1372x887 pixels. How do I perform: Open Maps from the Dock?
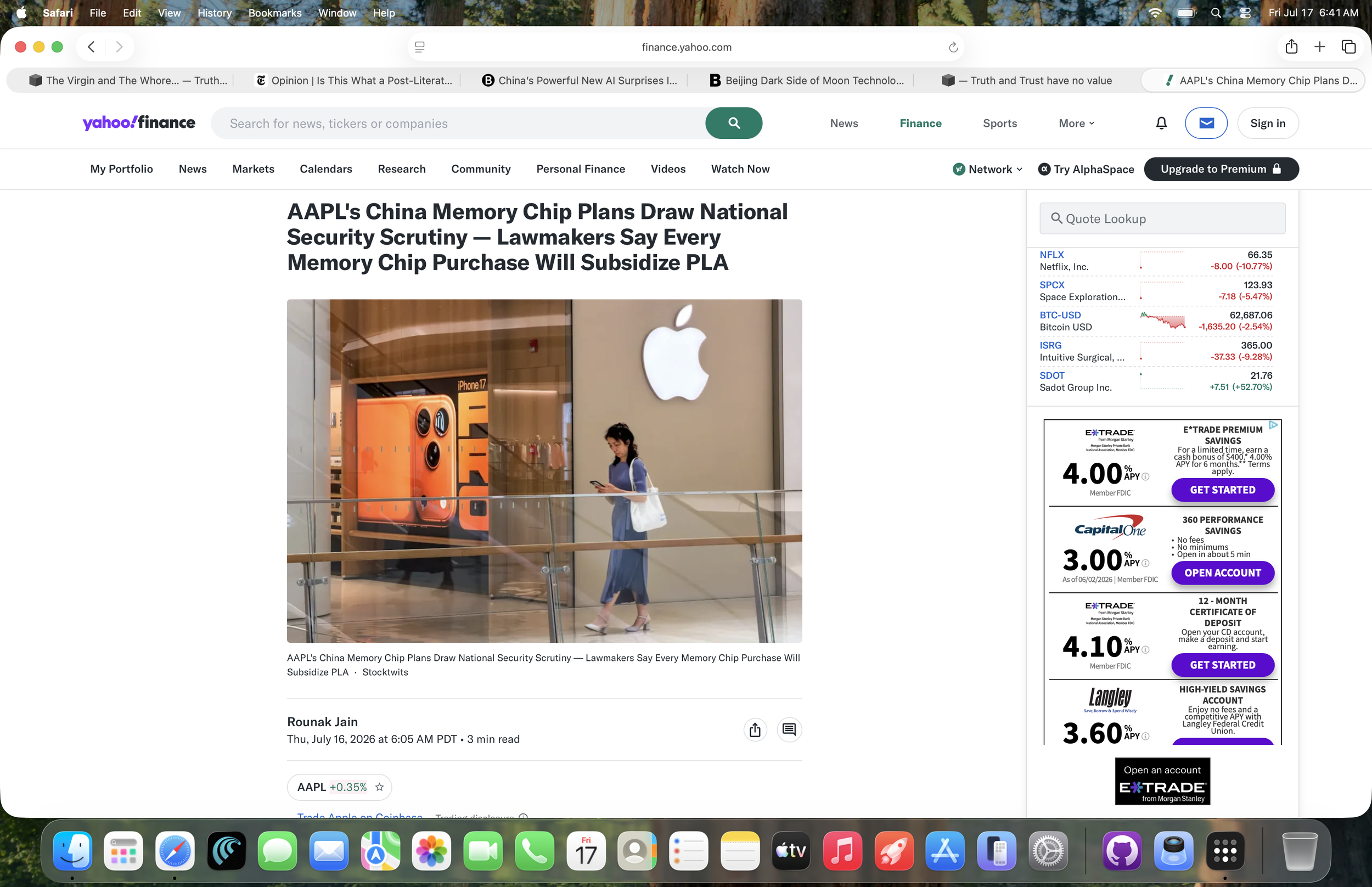click(380, 851)
